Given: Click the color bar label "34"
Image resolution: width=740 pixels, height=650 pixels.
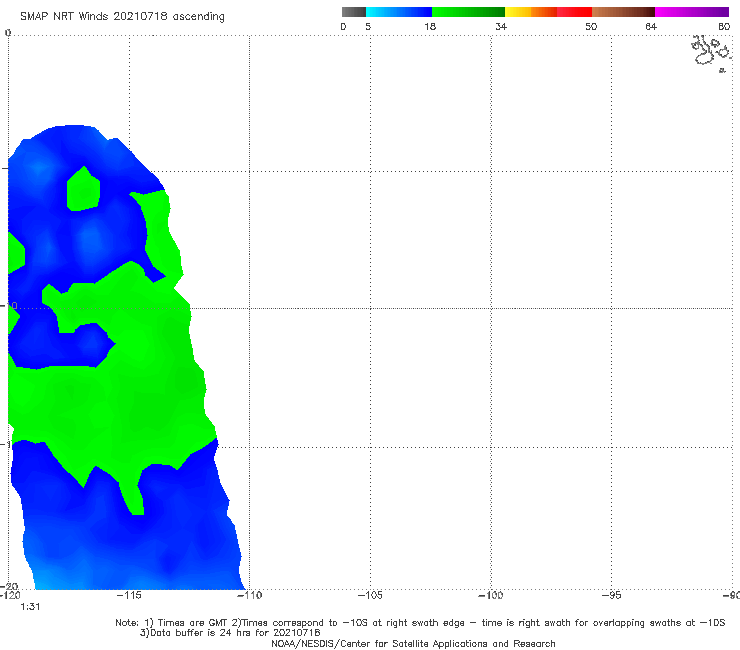Looking at the screenshot, I should pyautogui.click(x=501, y=27).
